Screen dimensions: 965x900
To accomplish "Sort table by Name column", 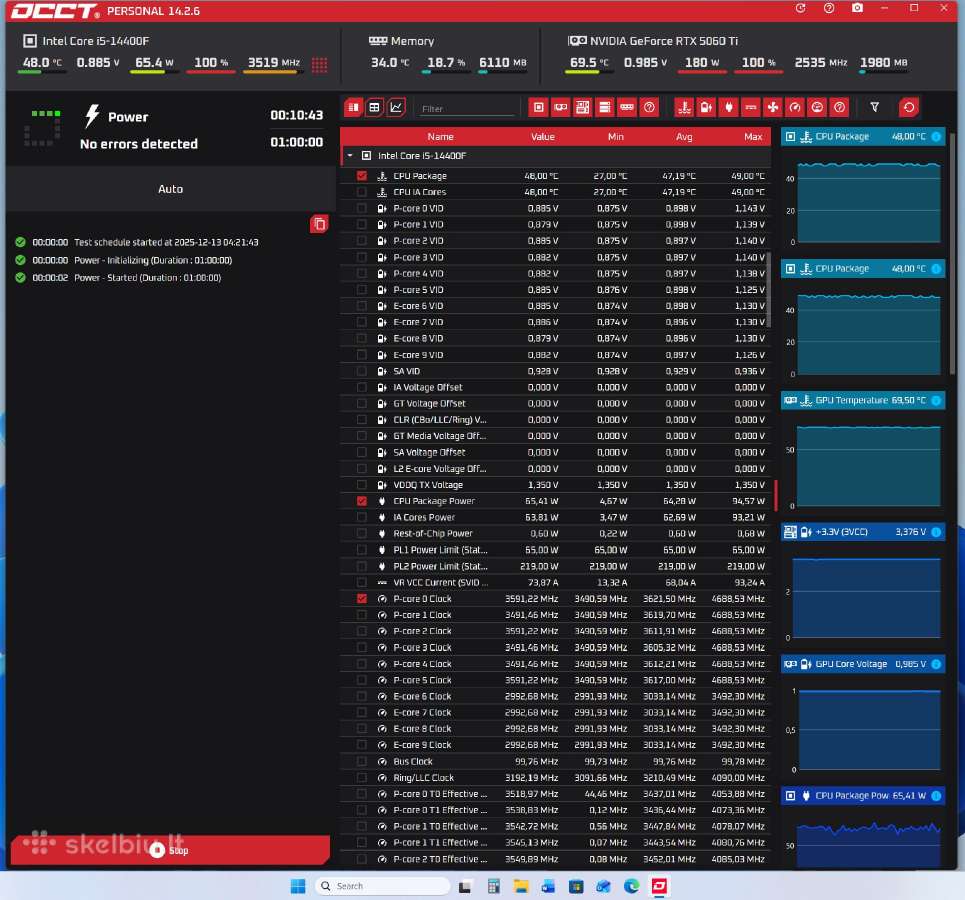I will (x=441, y=137).
